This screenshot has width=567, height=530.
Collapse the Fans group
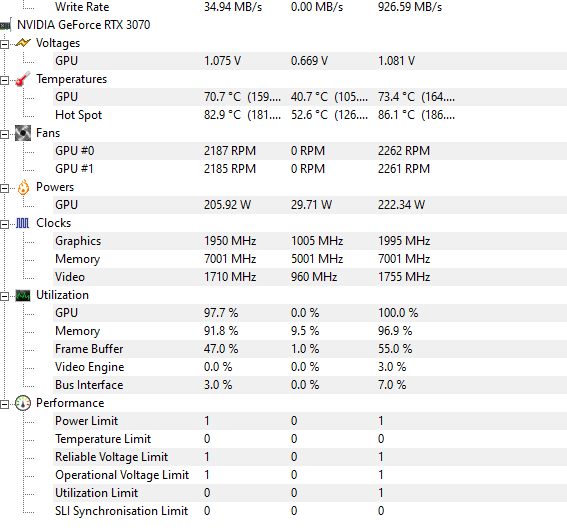(4, 135)
